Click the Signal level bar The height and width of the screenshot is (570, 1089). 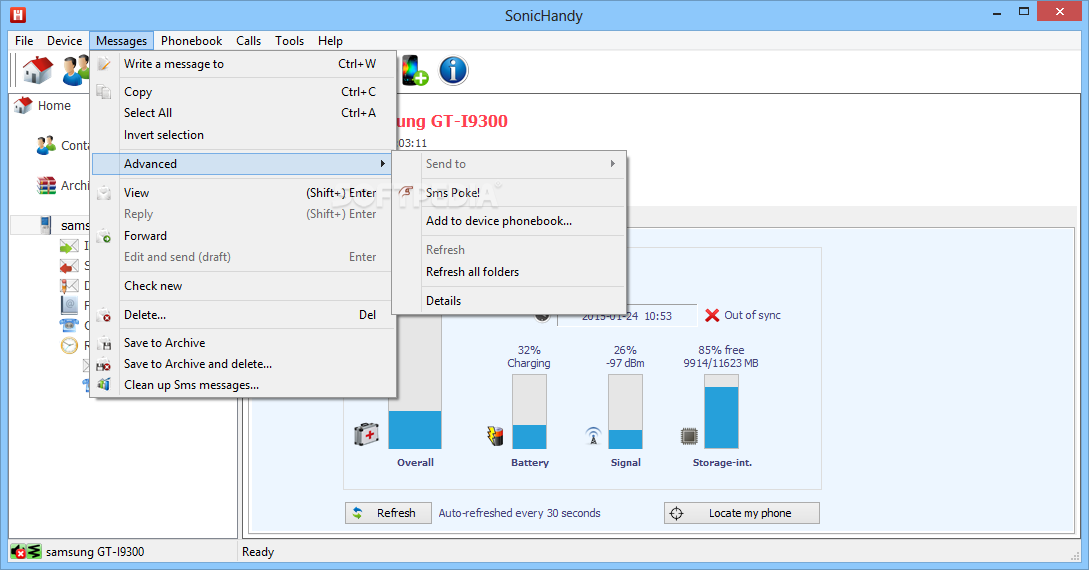[625, 412]
